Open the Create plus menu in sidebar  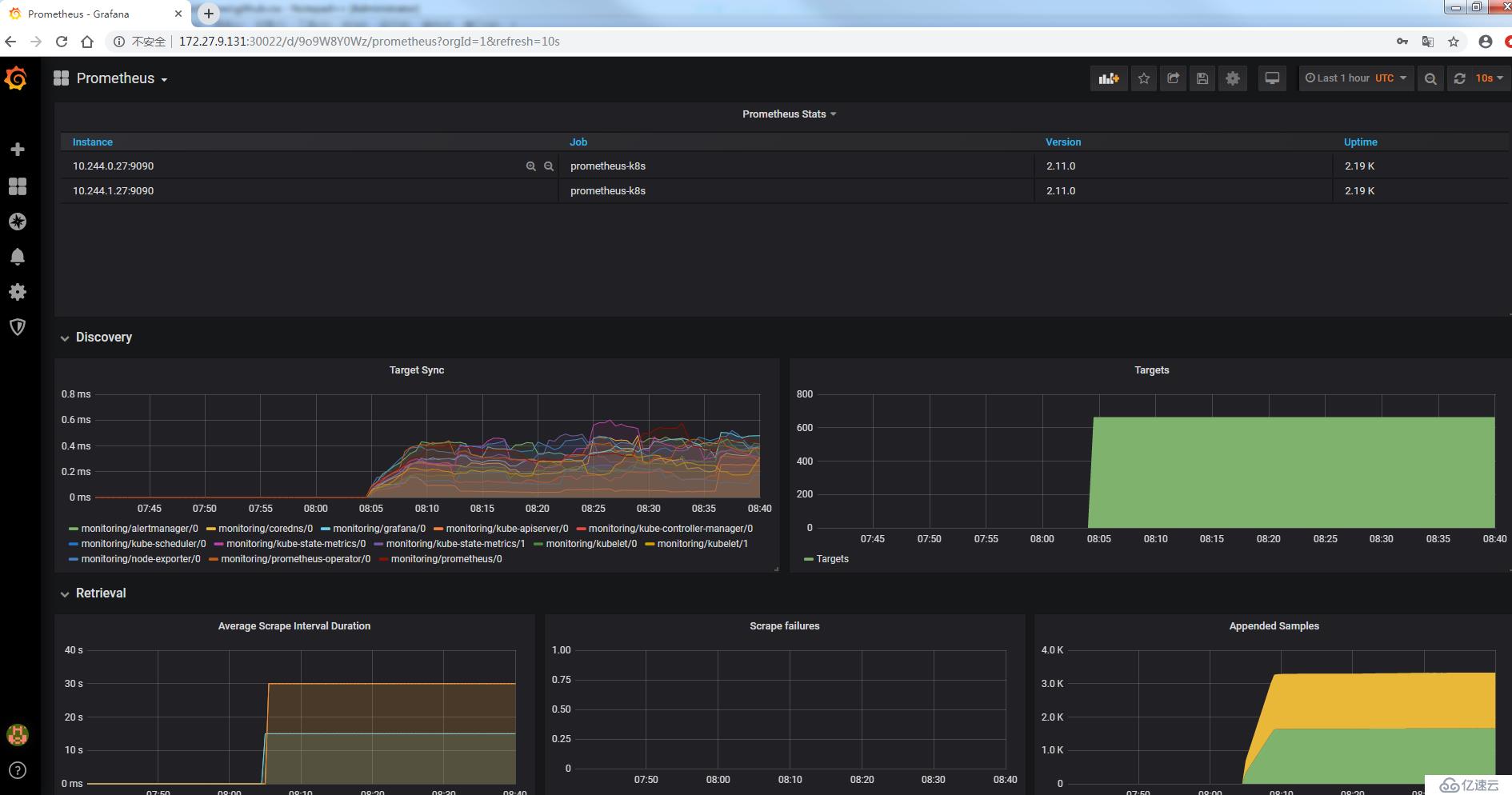(18, 150)
